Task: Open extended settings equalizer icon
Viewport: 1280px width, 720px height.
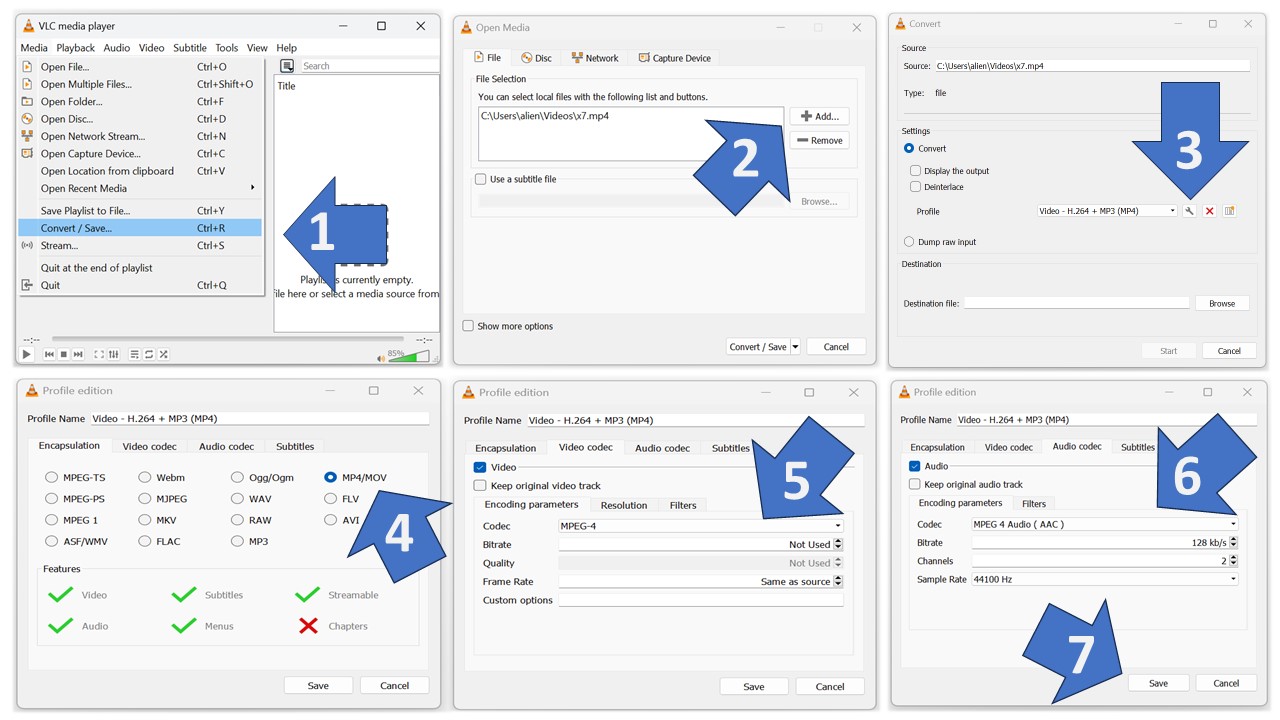Action: [114, 355]
